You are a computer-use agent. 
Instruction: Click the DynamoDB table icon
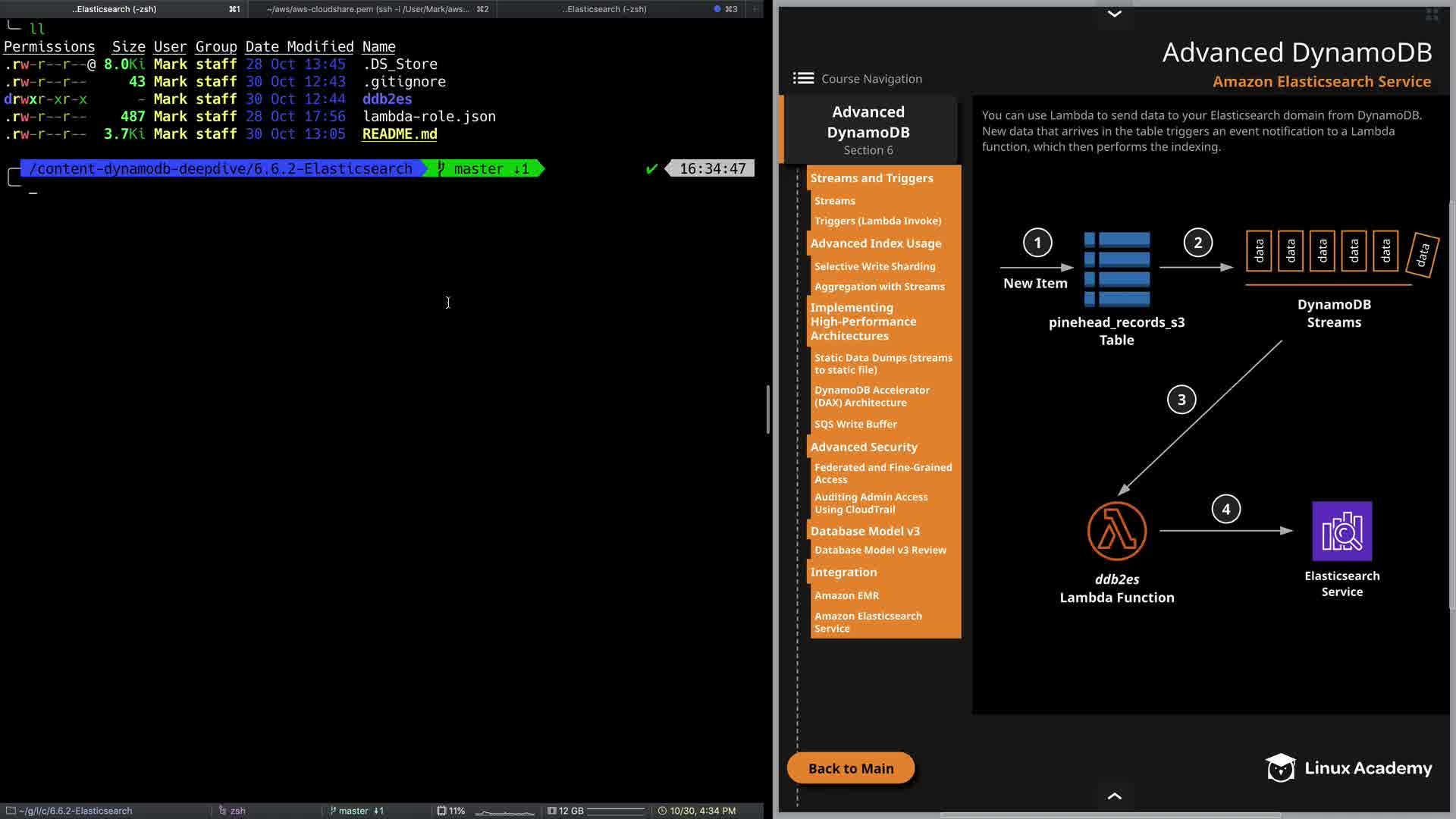[1116, 269]
